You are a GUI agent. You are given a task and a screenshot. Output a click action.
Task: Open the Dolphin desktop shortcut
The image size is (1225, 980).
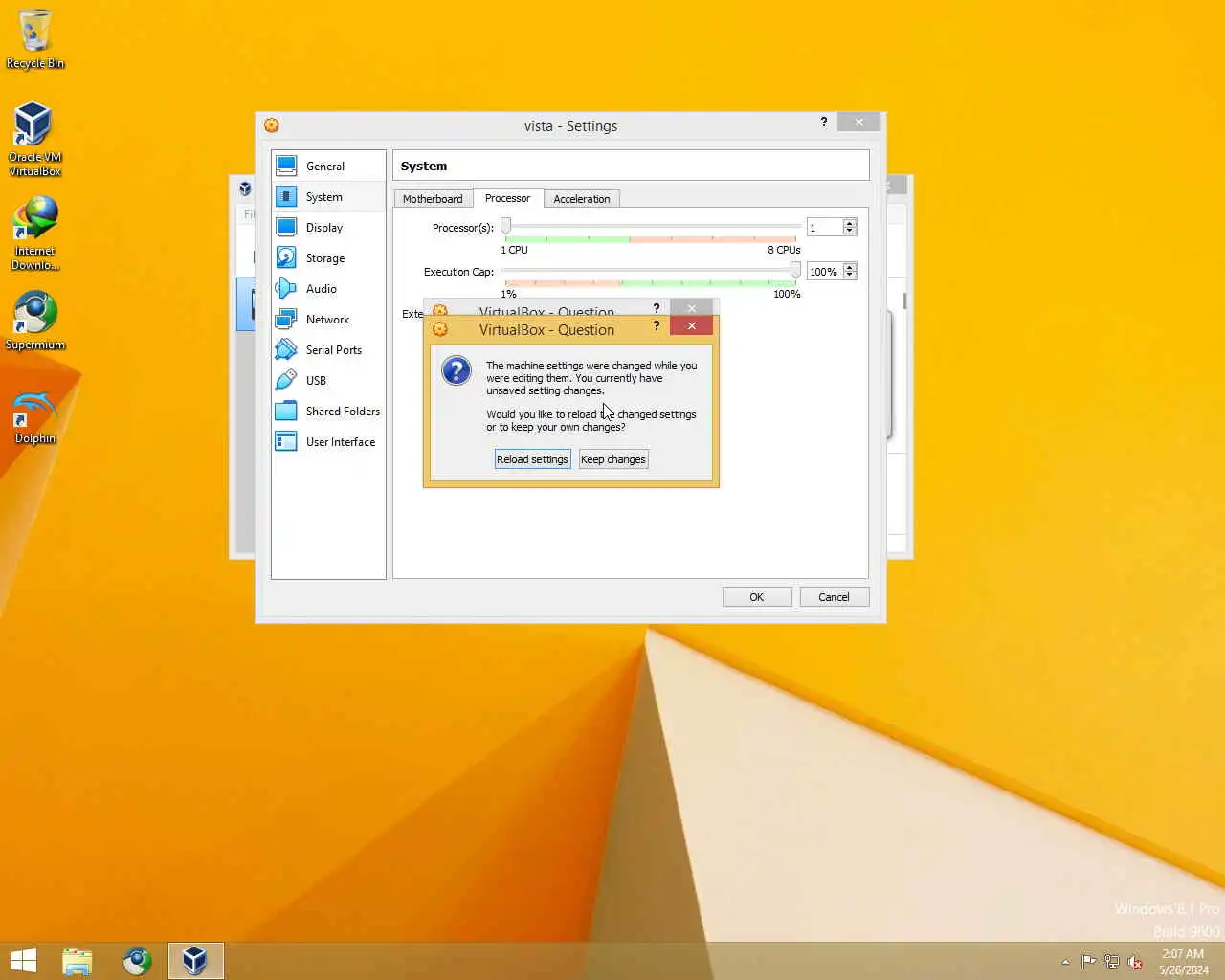click(35, 417)
